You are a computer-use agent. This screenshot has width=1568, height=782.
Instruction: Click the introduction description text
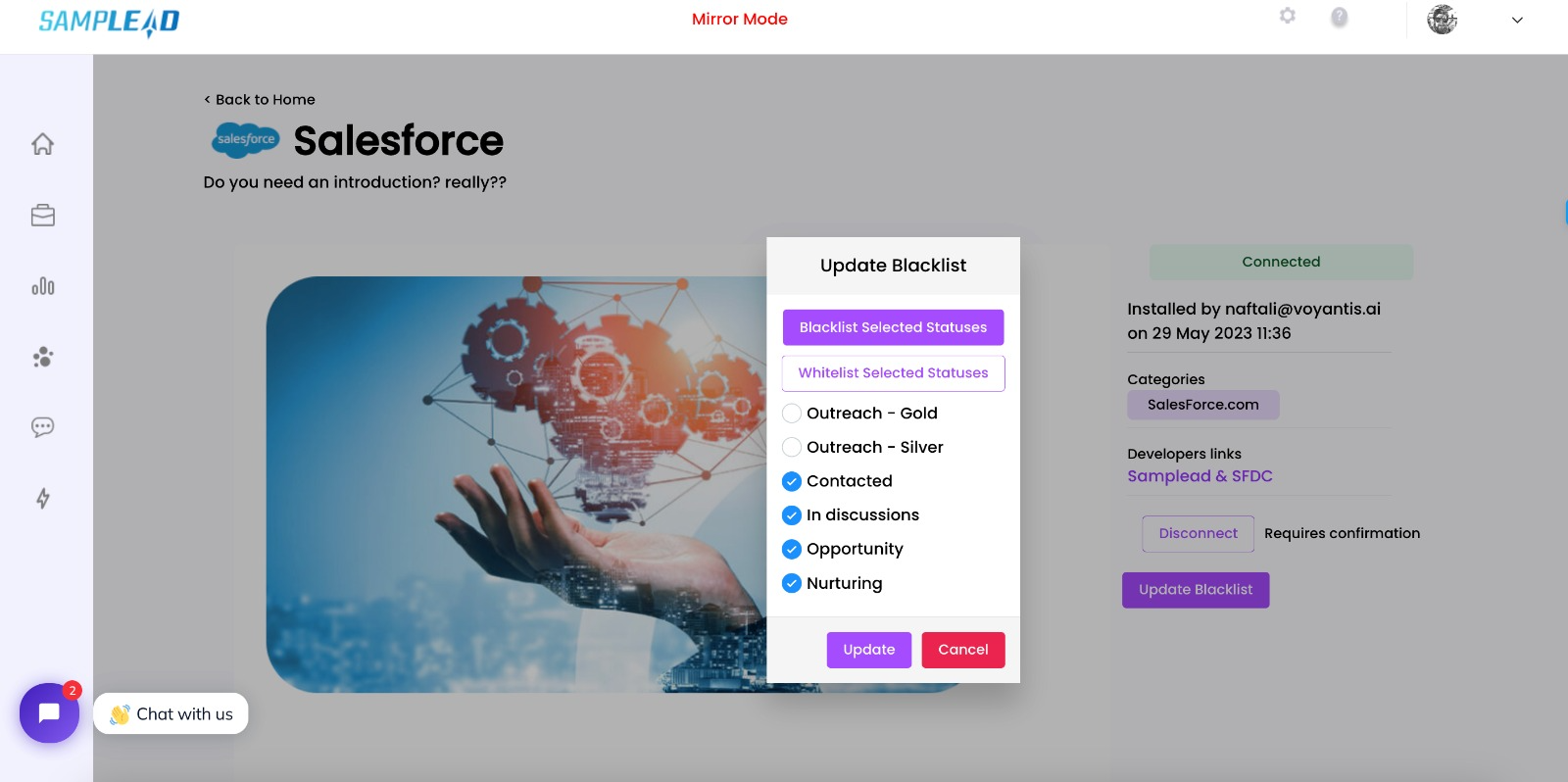(x=355, y=182)
